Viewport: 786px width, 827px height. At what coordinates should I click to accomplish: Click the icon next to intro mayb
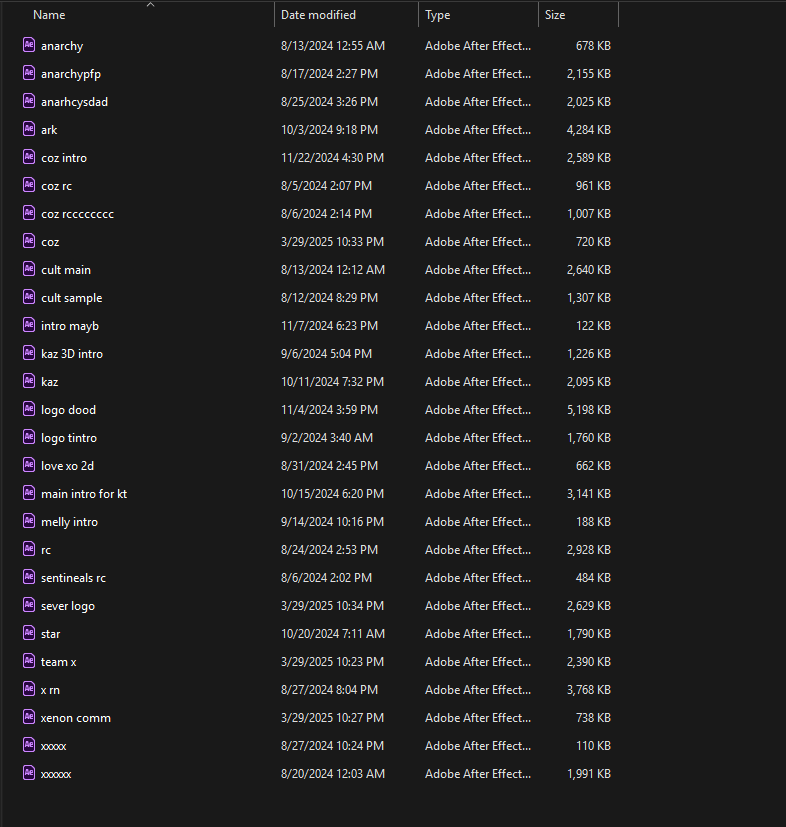pos(29,325)
